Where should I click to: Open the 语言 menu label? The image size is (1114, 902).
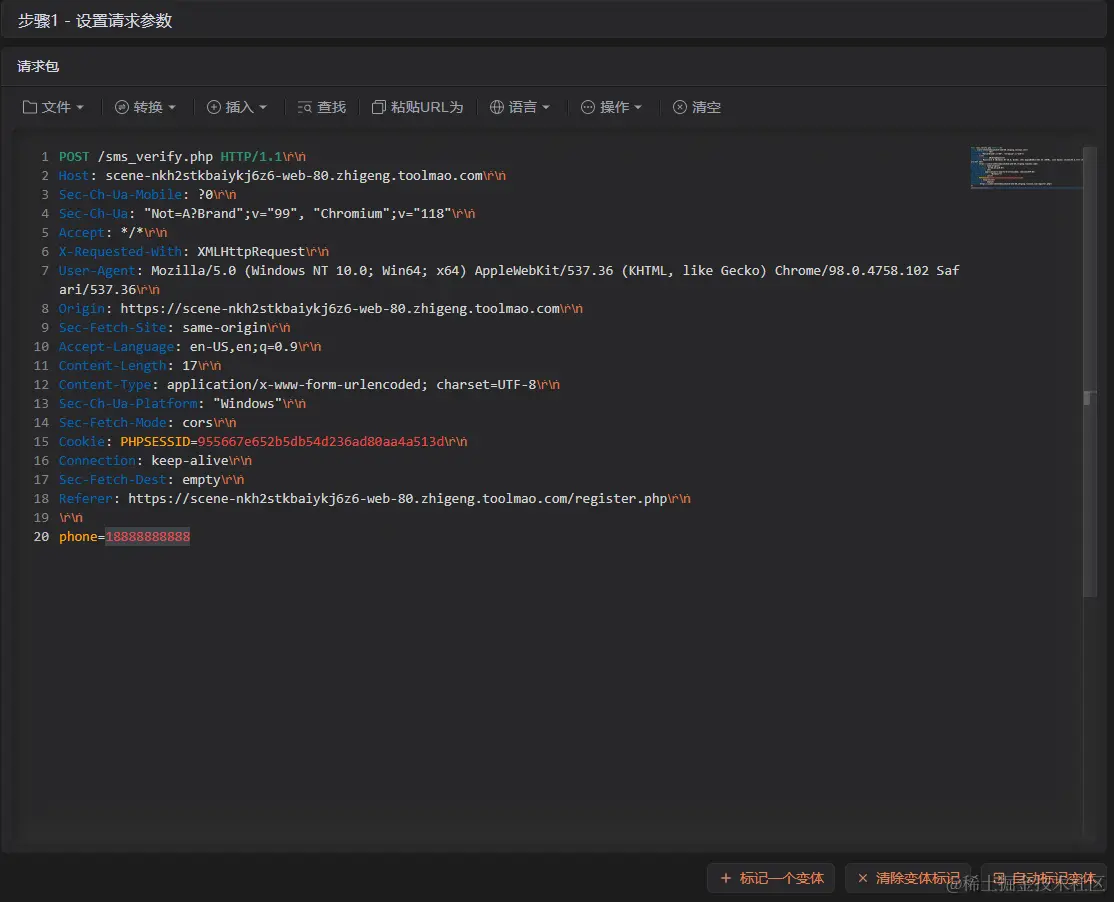(x=522, y=107)
